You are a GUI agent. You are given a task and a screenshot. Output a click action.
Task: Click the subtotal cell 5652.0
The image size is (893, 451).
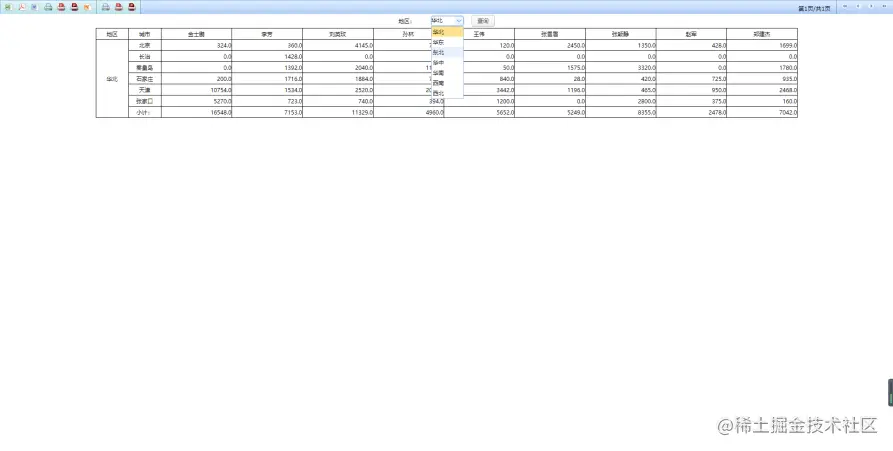479,112
